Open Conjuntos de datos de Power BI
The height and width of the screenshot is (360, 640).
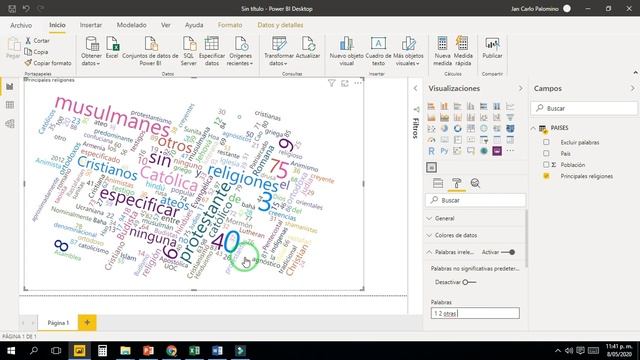[150, 51]
